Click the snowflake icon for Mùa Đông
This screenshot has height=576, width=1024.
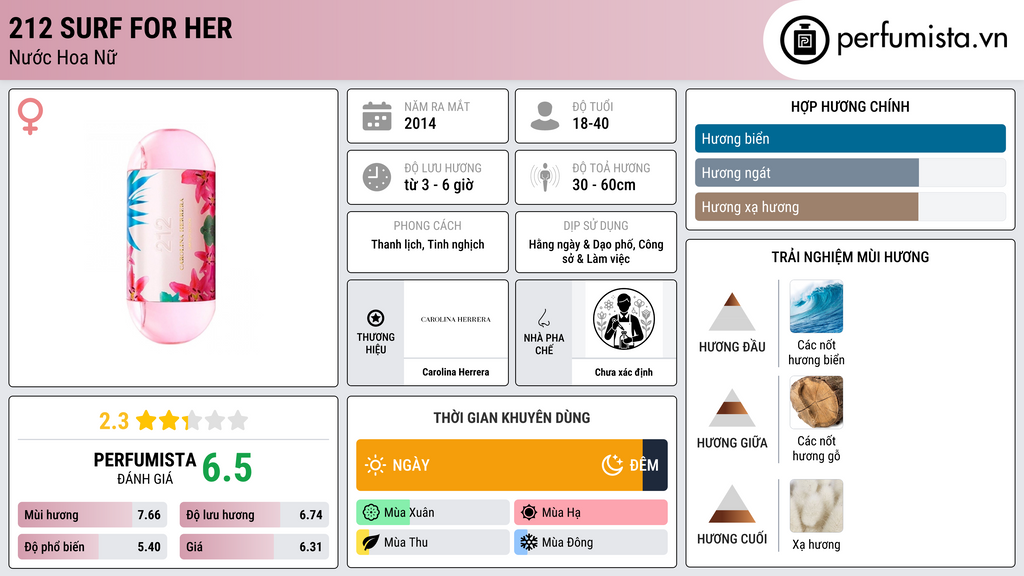tap(529, 542)
